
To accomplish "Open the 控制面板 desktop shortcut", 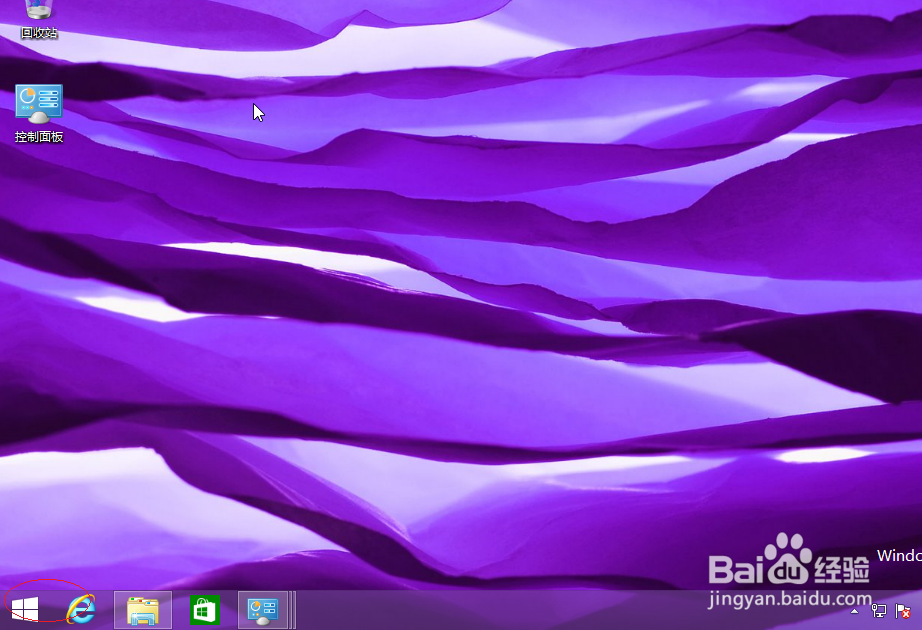I will click(39, 103).
